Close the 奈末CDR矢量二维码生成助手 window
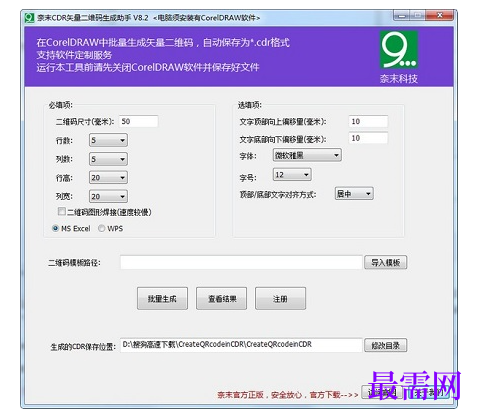This screenshot has height=417, width=480. [x=440, y=15]
